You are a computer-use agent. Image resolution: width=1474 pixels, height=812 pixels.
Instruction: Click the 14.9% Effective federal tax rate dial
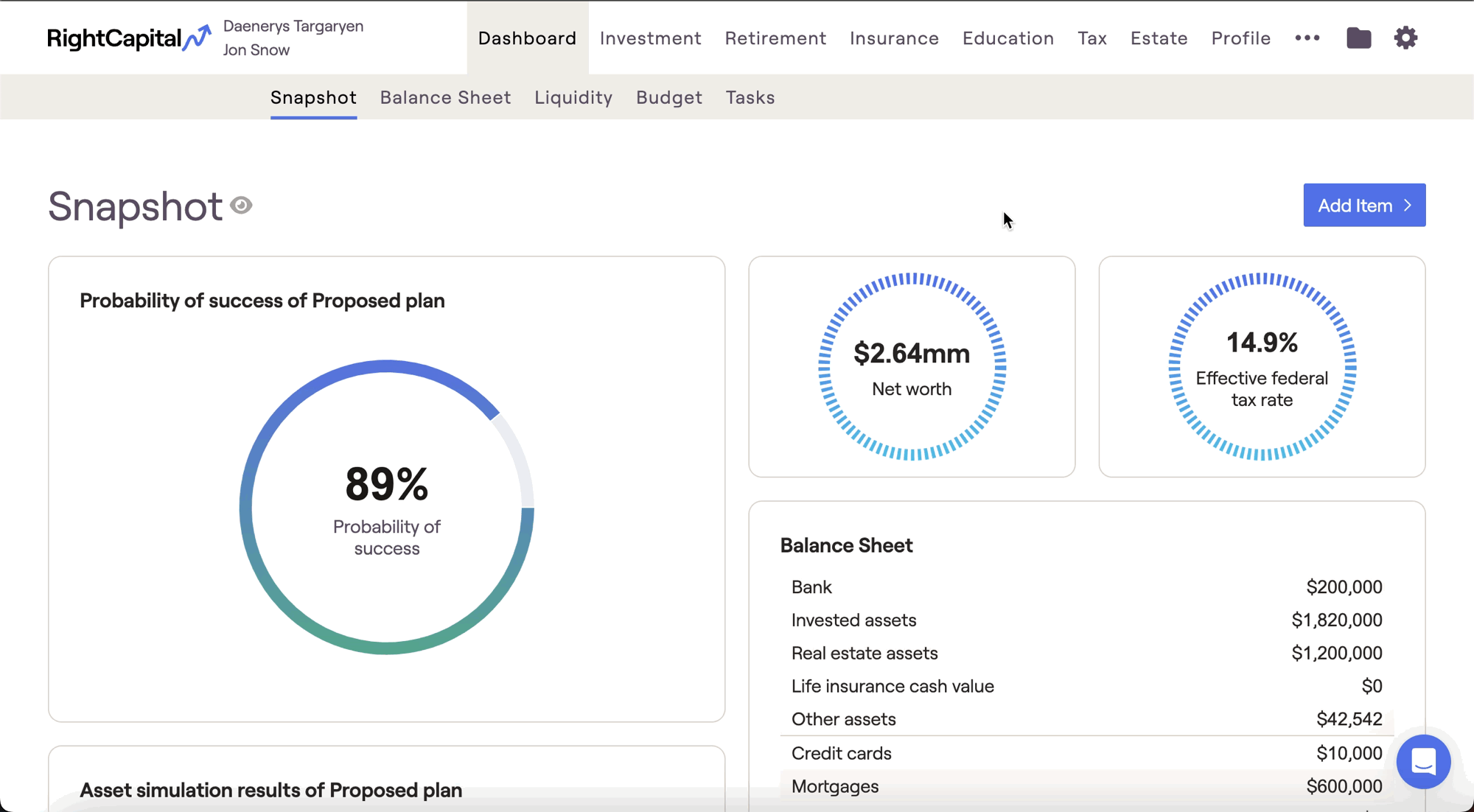tap(1262, 367)
